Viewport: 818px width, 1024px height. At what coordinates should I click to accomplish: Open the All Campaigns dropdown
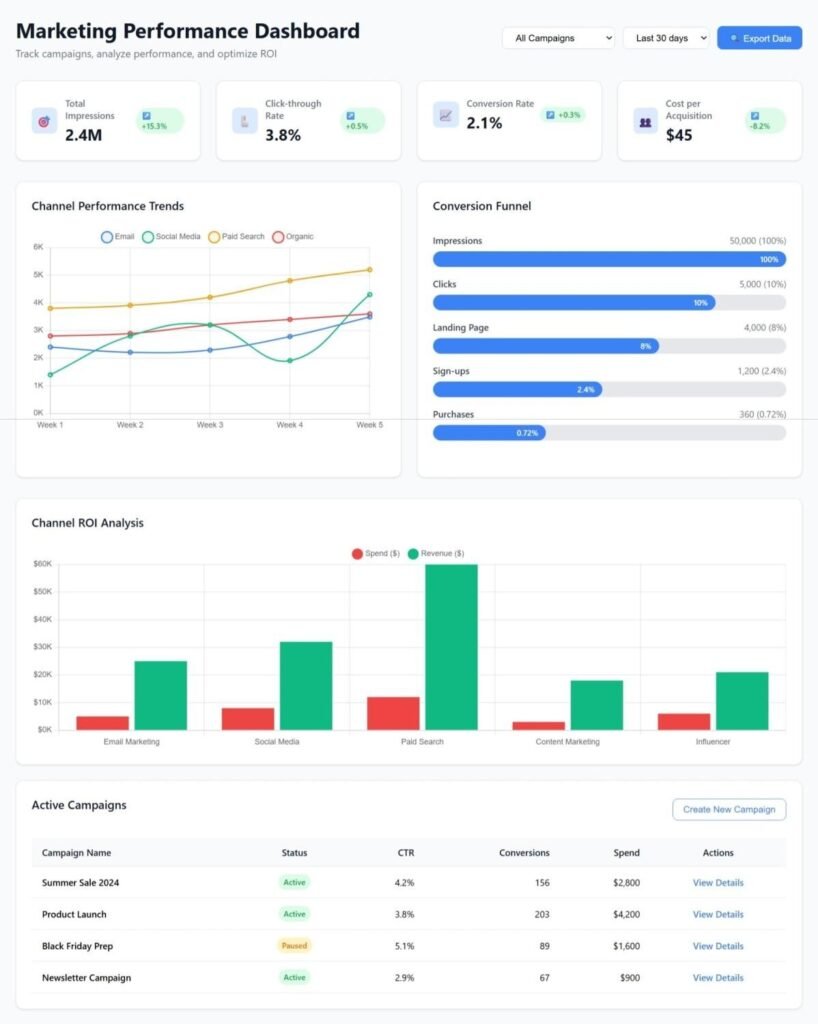(x=559, y=38)
